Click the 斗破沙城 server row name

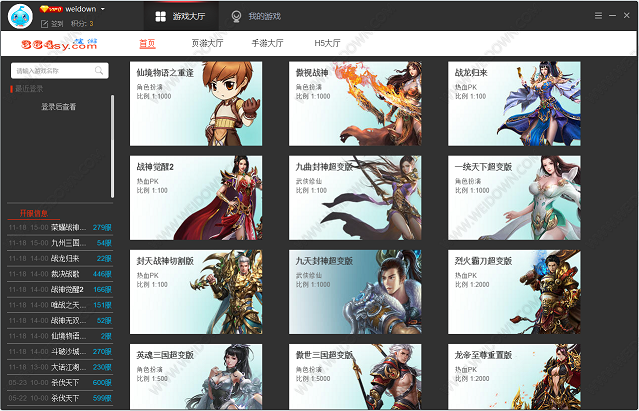pos(68,352)
